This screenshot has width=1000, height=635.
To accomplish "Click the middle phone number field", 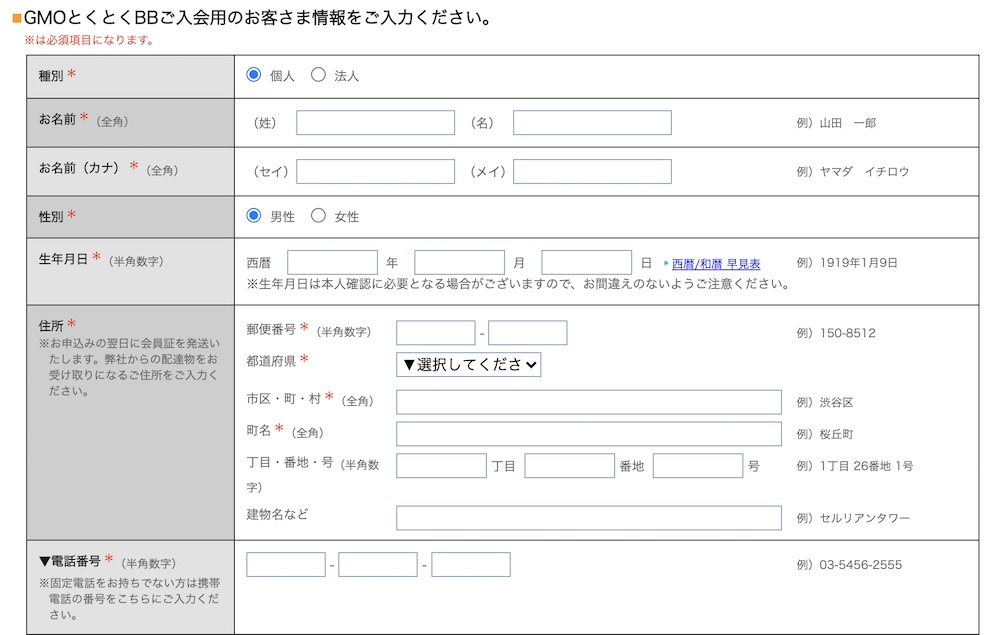I will (x=378, y=565).
